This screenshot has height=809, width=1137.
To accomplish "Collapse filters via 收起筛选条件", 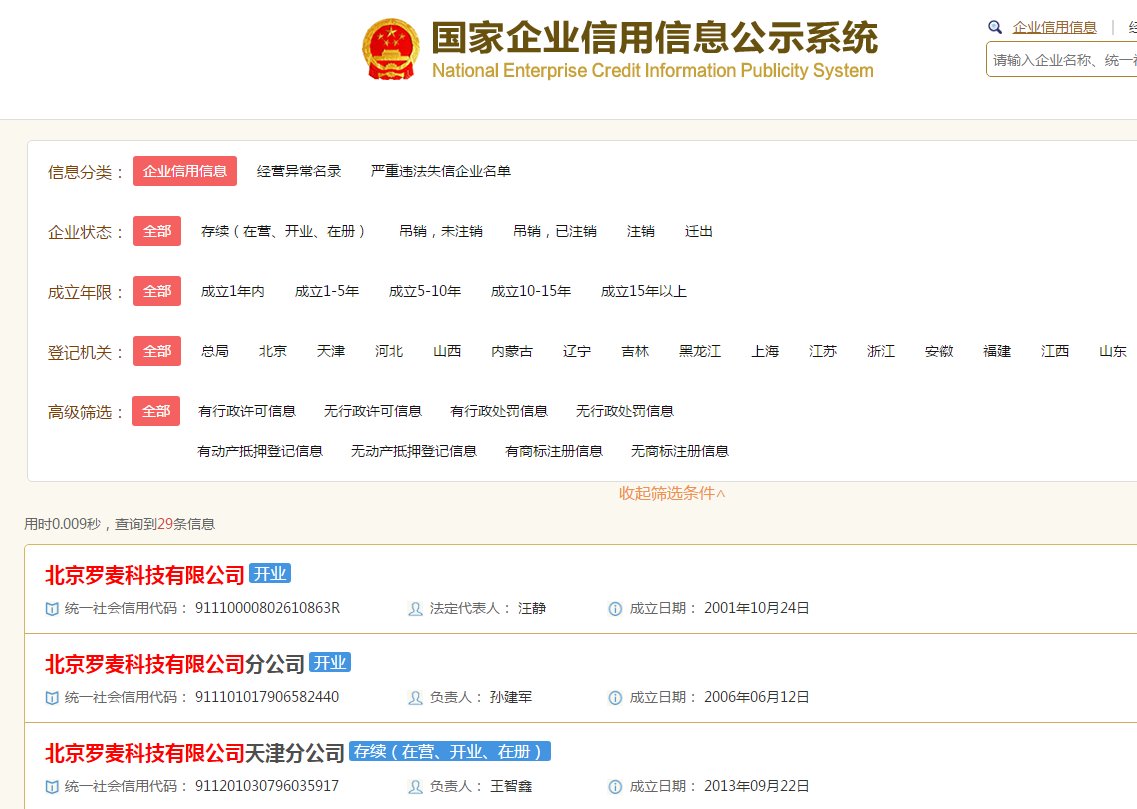I will (672, 492).
